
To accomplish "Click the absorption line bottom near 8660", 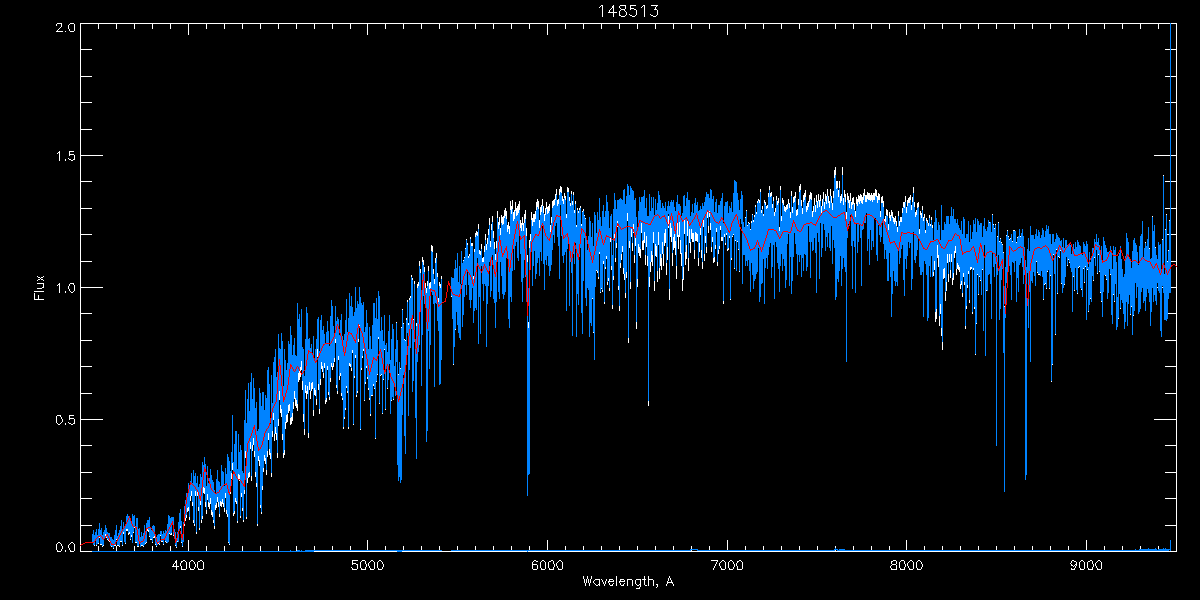I will (x=1026, y=478).
